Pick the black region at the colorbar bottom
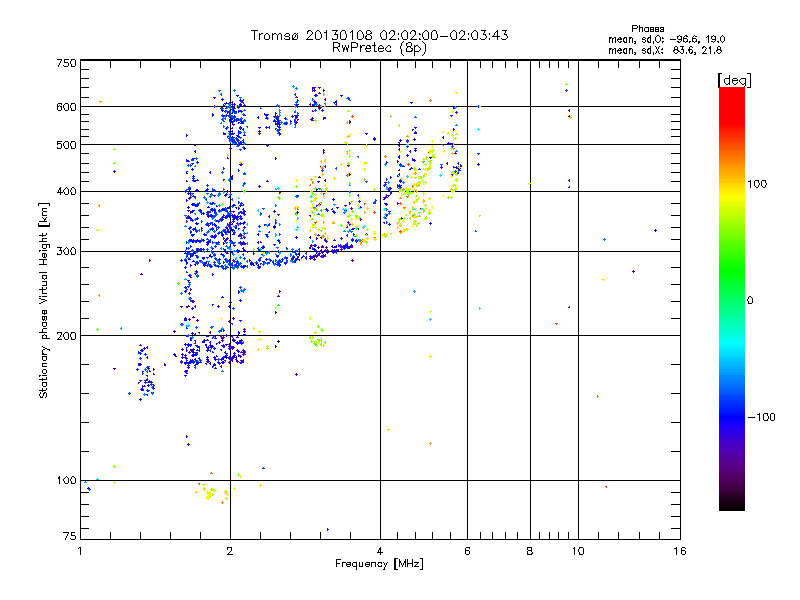This screenshot has height=600, width=800. coord(731,503)
